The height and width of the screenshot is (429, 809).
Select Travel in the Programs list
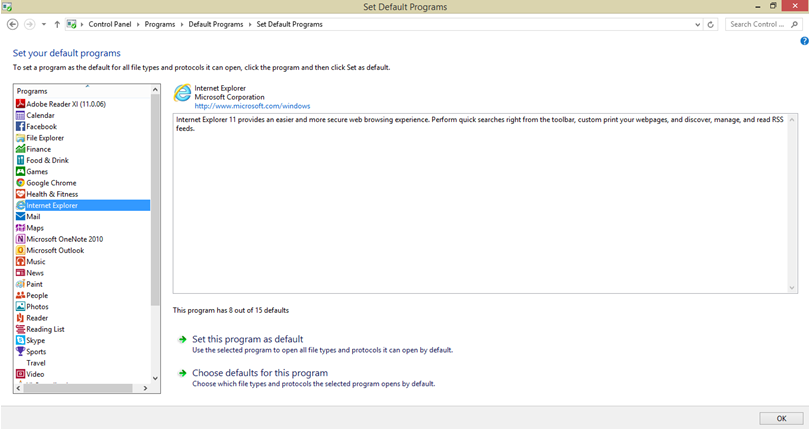point(36,363)
